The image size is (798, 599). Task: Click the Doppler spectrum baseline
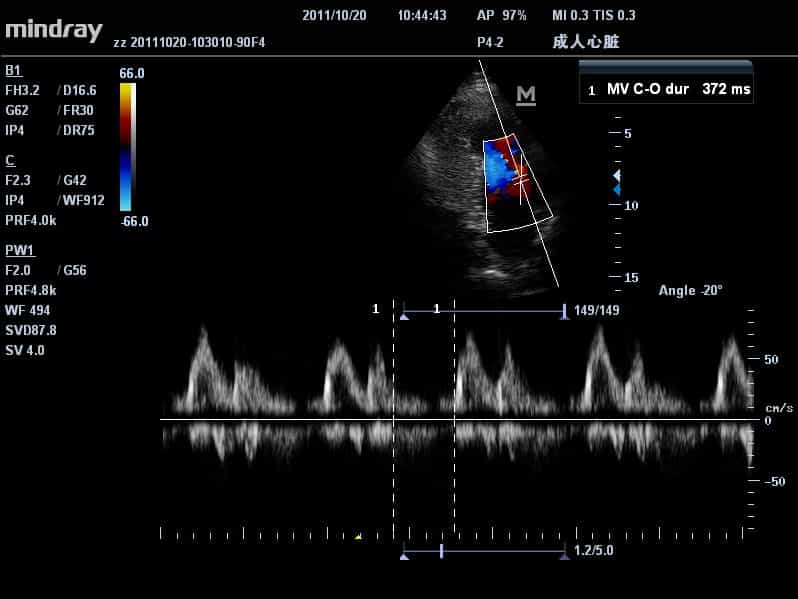[460, 419]
